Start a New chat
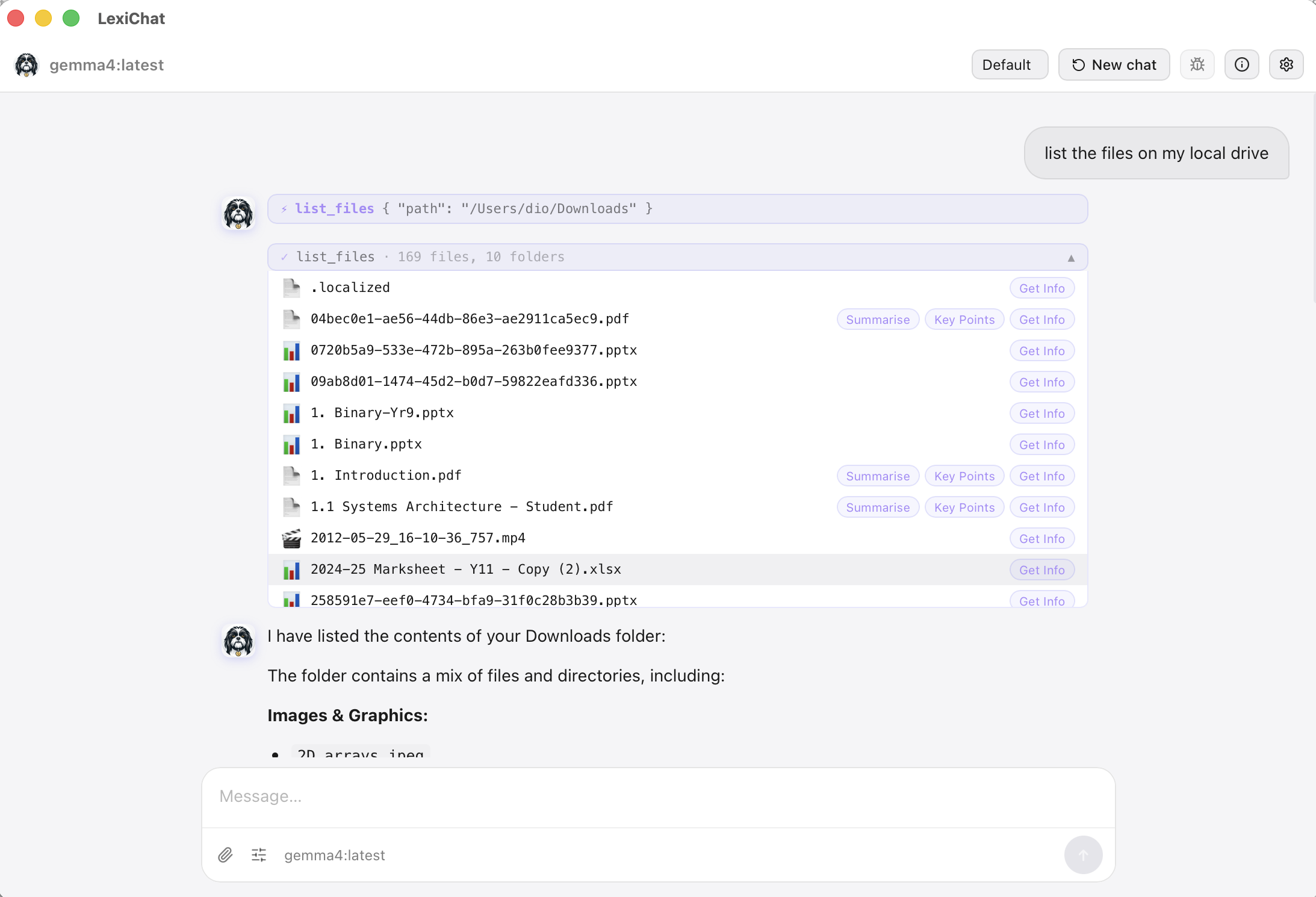1316x897 pixels. click(1114, 64)
